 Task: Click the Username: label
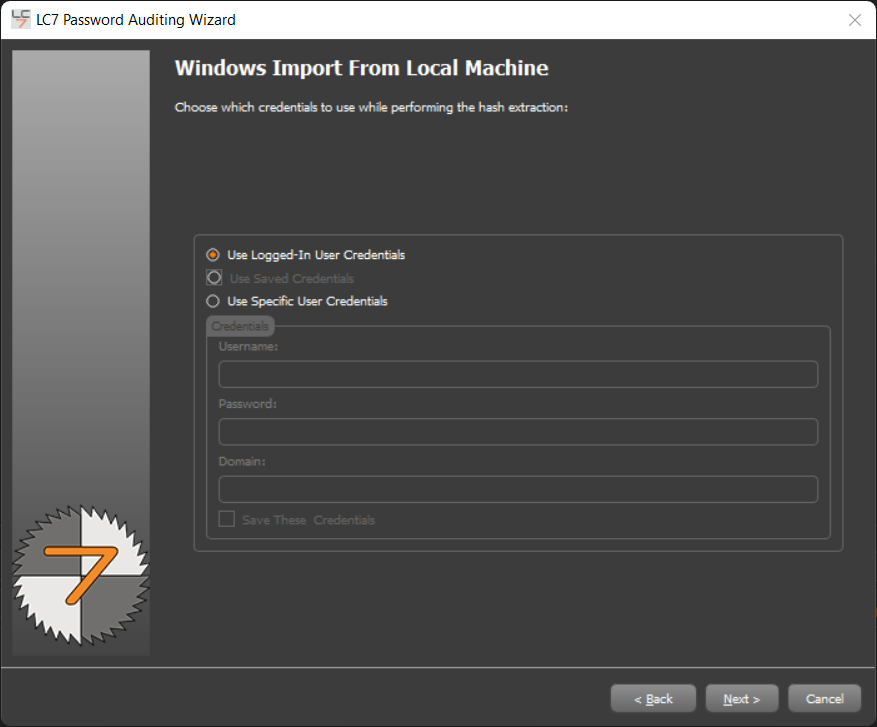coord(248,346)
